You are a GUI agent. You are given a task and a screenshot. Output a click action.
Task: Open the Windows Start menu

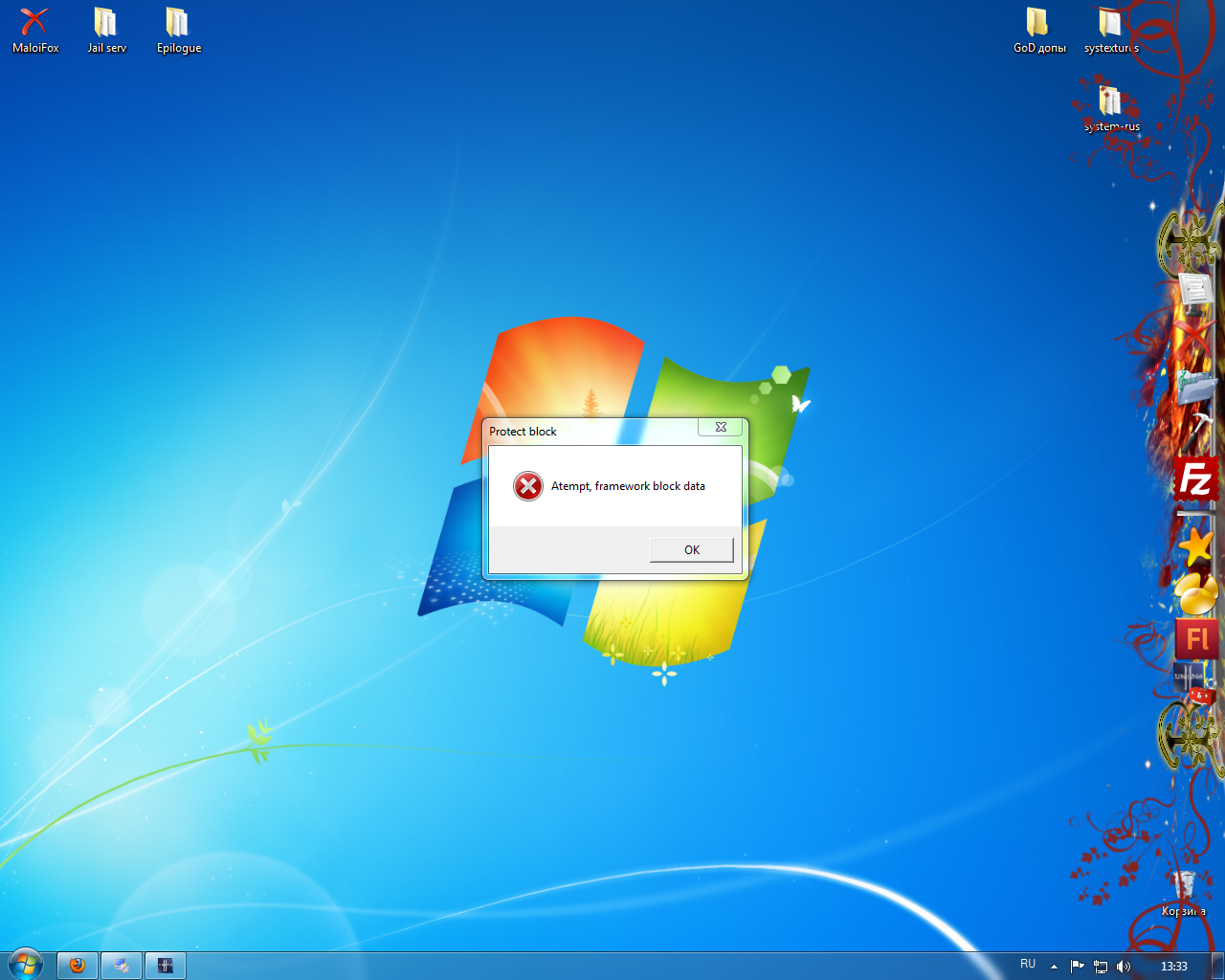[x=25, y=965]
